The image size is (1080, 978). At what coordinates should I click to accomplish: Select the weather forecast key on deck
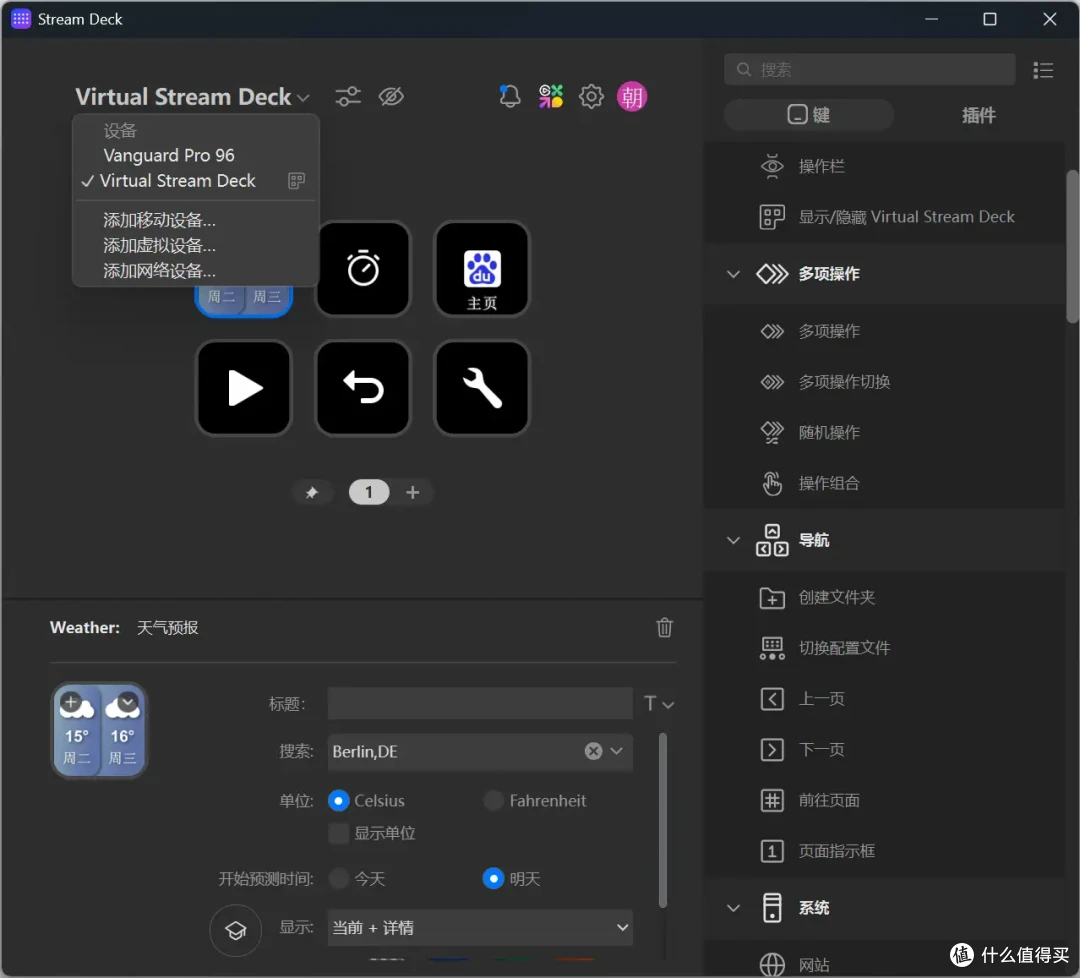[244, 300]
